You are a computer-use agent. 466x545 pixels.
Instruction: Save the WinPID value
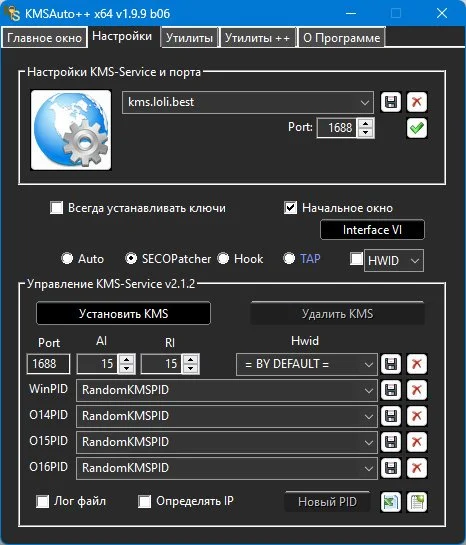click(391, 390)
